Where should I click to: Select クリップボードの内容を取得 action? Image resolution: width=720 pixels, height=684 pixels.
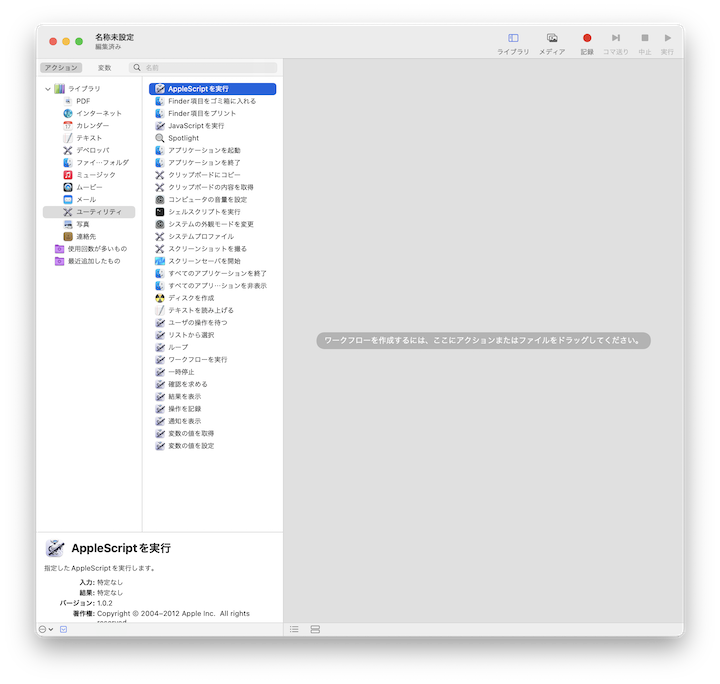click(213, 187)
